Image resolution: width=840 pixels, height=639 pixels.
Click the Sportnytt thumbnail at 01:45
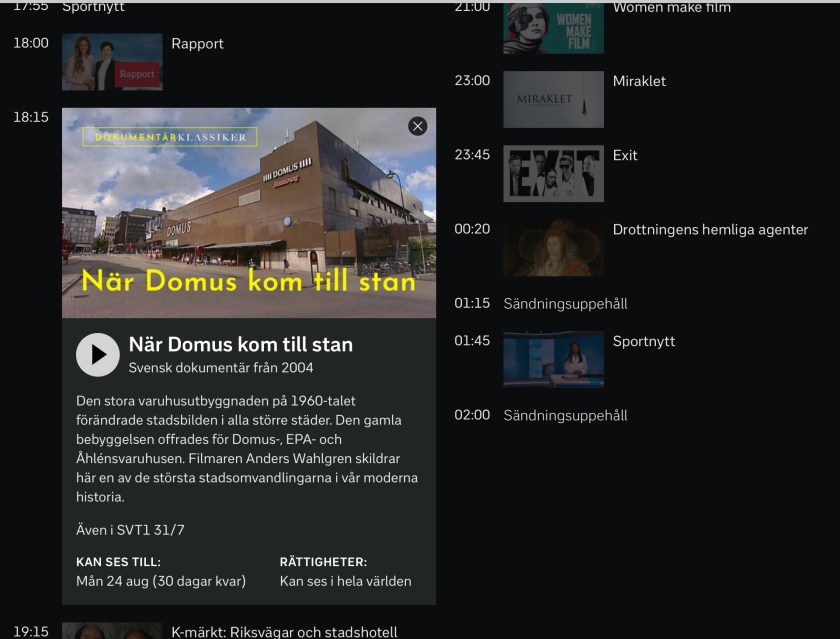pyautogui.click(x=553, y=359)
